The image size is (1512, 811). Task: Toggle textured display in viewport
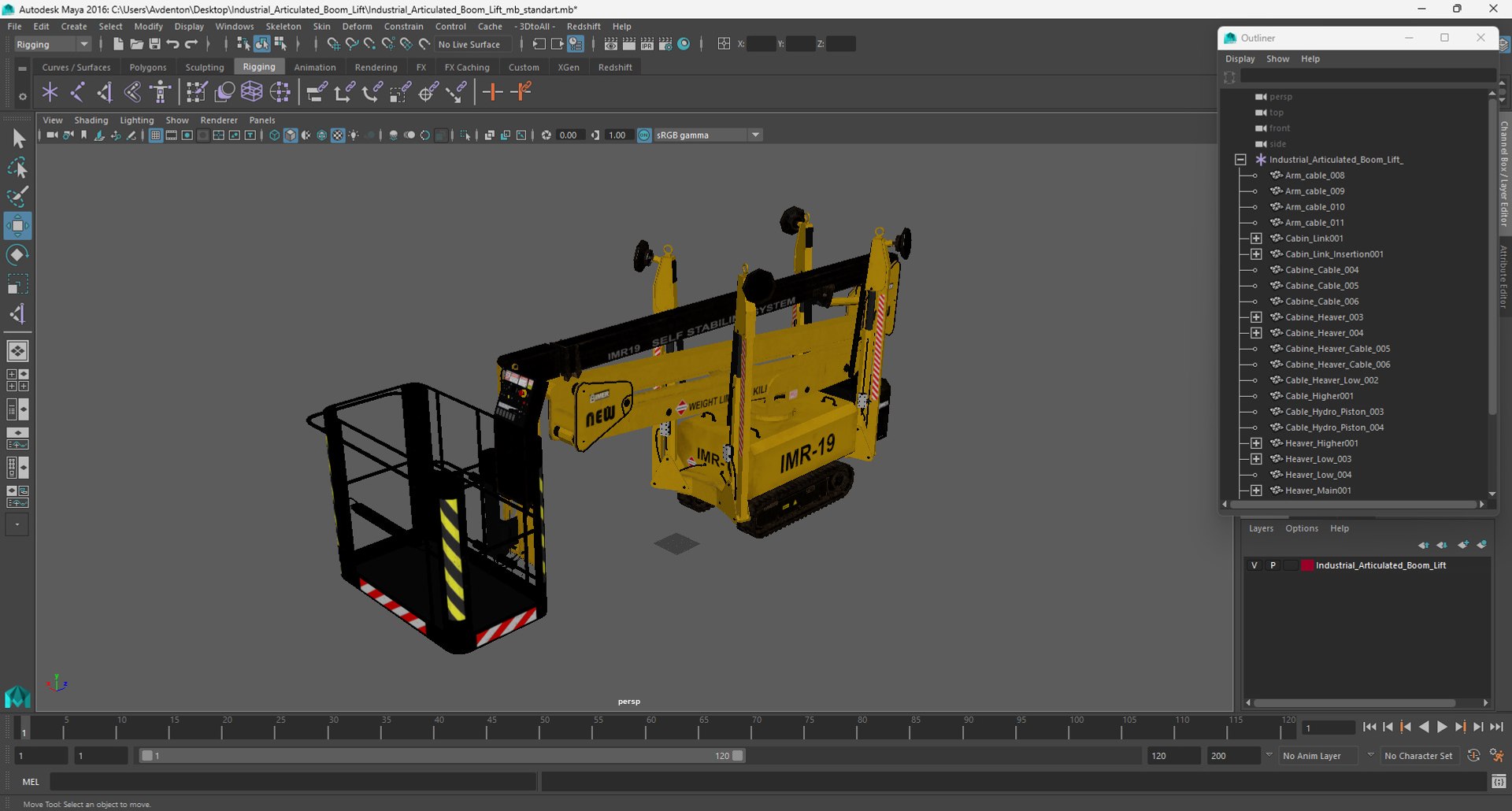pyautogui.click(x=338, y=135)
